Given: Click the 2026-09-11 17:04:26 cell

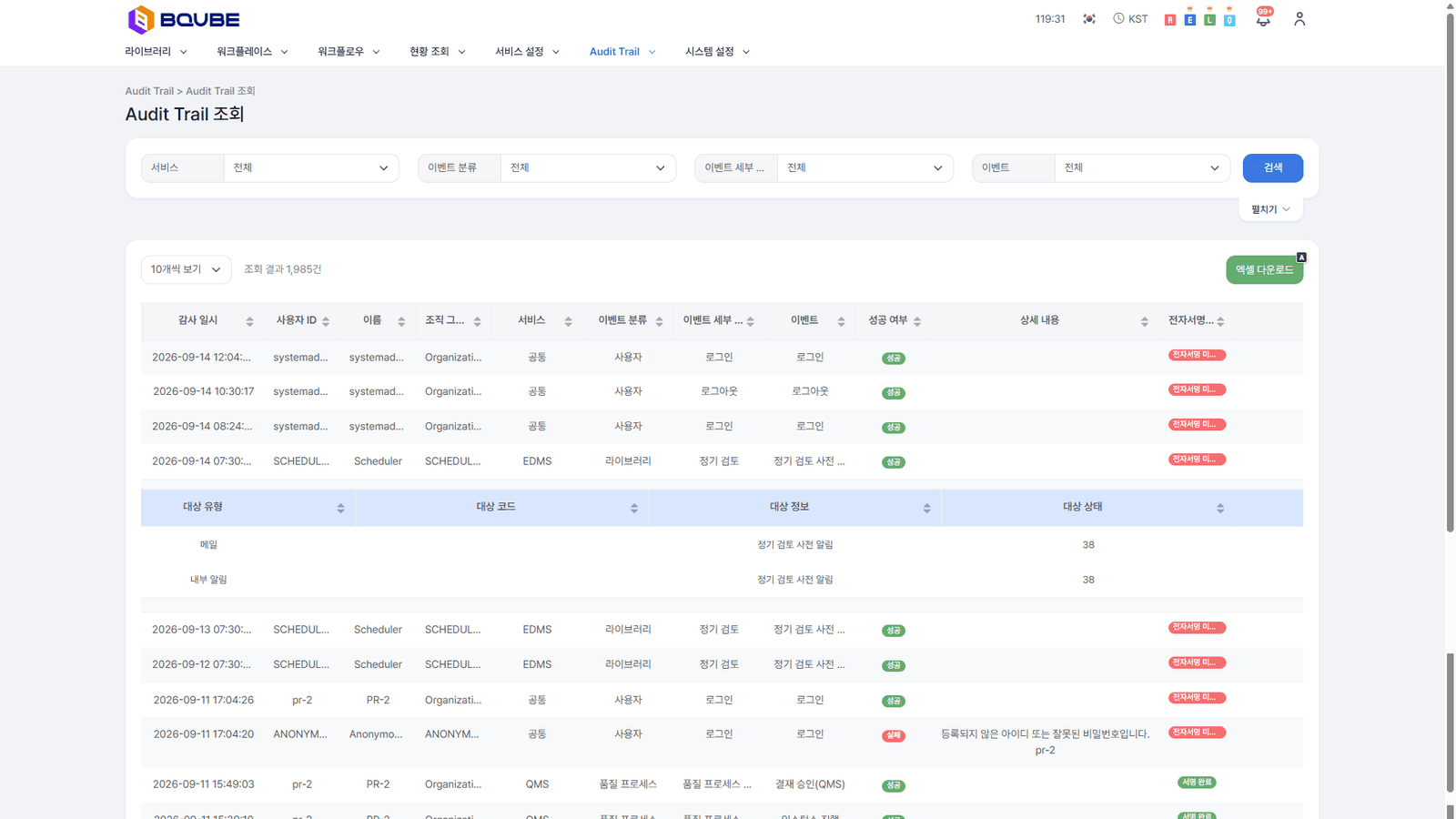Looking at the screenshot, I should click(x=203, y=700).
